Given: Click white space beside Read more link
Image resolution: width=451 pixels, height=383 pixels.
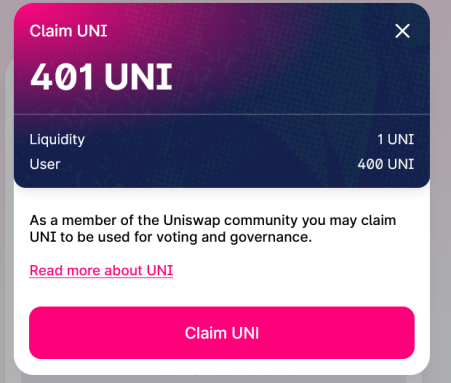Looking at the screenshot, I should [293, 270].
